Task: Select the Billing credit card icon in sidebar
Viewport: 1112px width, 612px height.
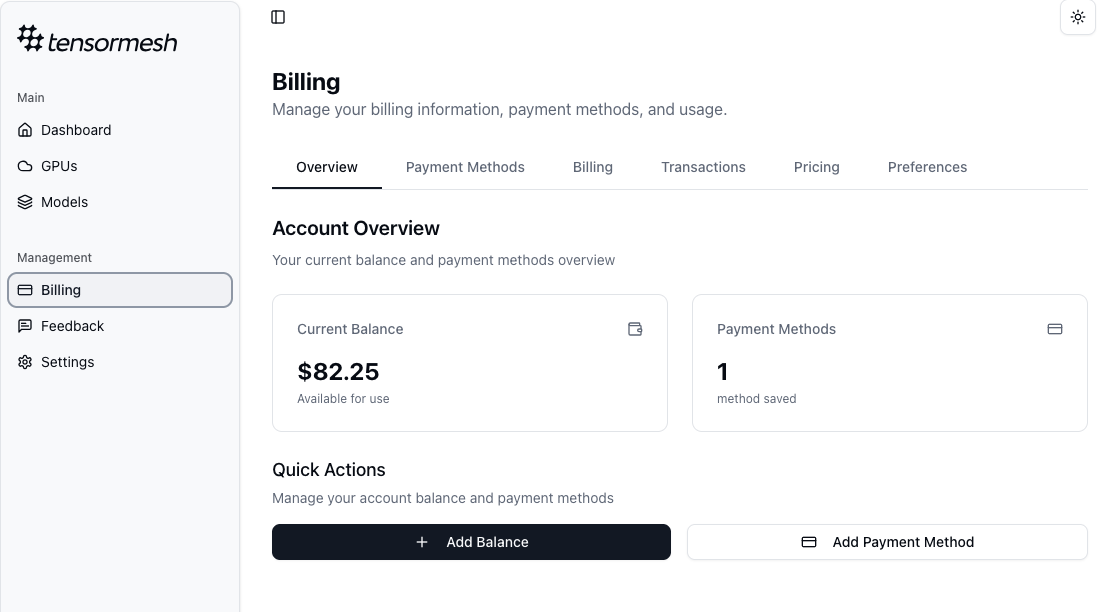Action: point(24,290)
